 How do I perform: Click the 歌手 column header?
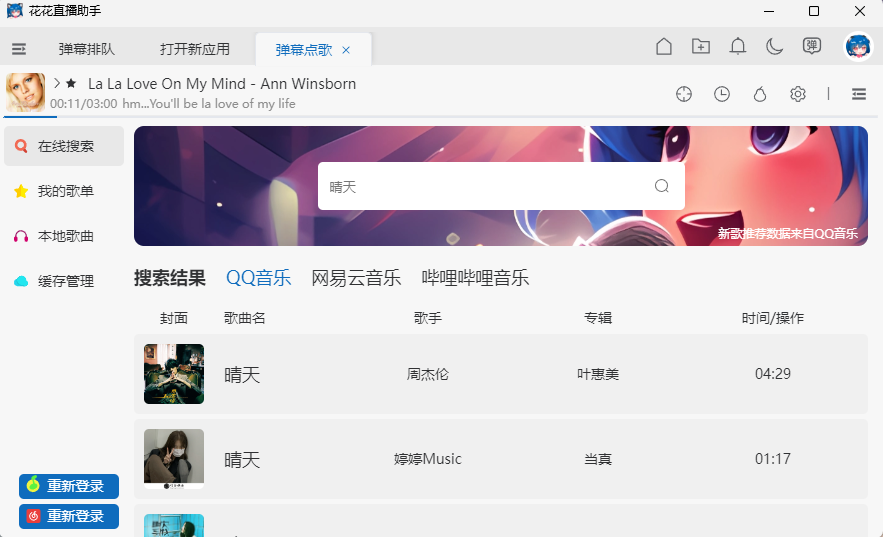(427, 318)
